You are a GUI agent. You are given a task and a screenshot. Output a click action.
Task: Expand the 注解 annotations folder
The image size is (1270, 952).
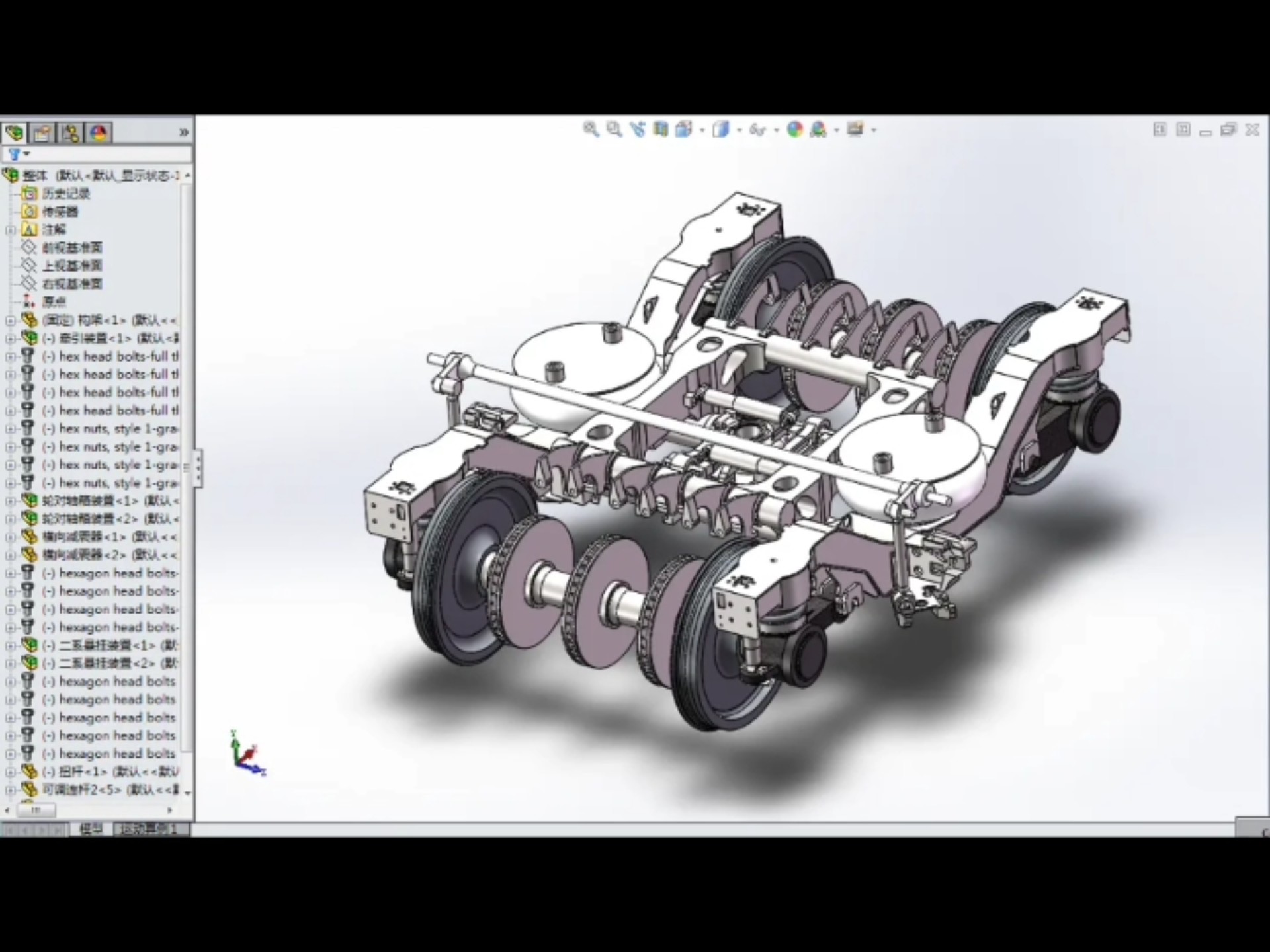point(10,230)
